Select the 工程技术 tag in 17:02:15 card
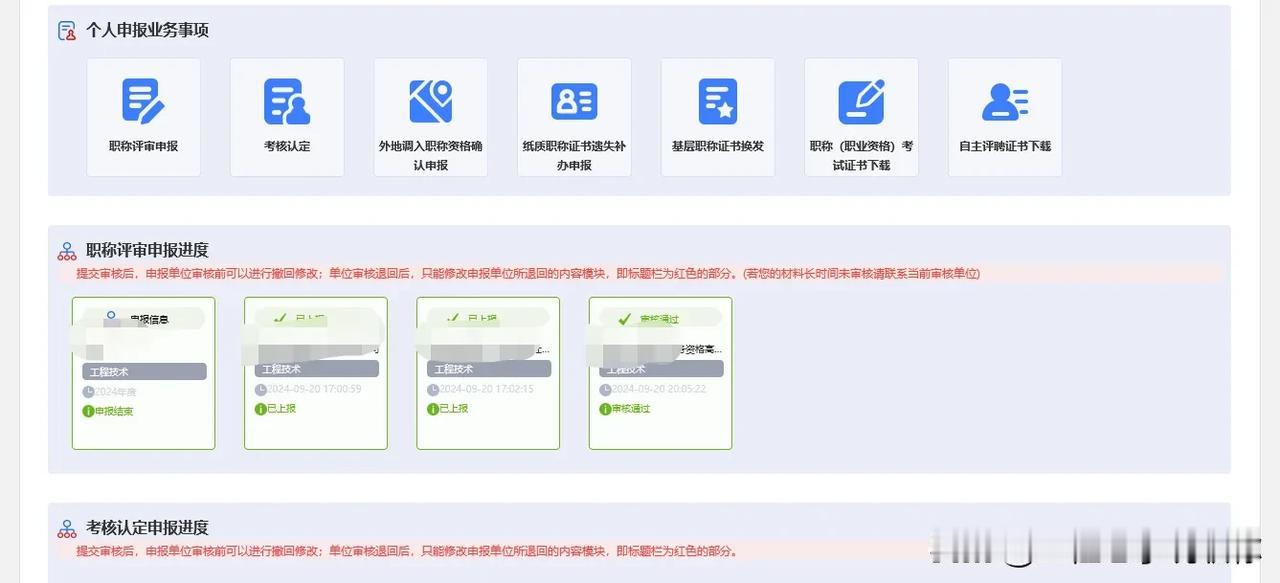Image resolution: width=1280 pixels, height=583 pixels. coord(488,369)
